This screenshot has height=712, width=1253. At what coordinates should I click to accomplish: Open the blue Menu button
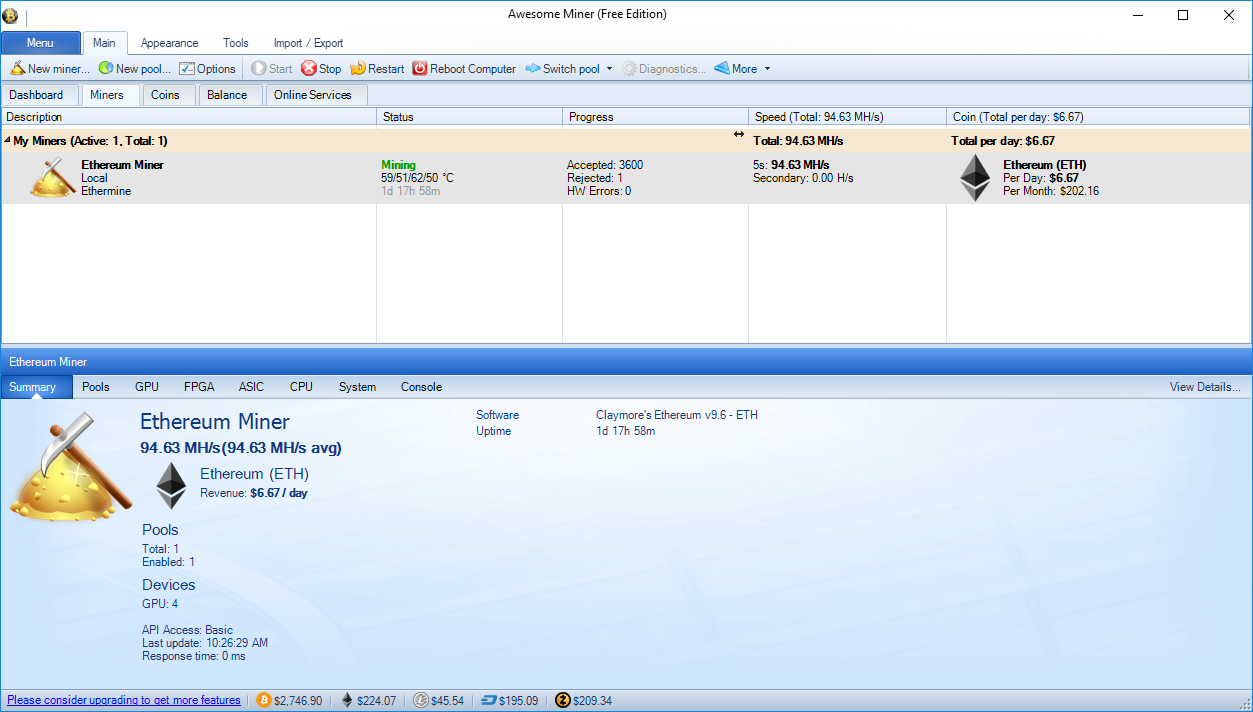[x=41, y=43]
